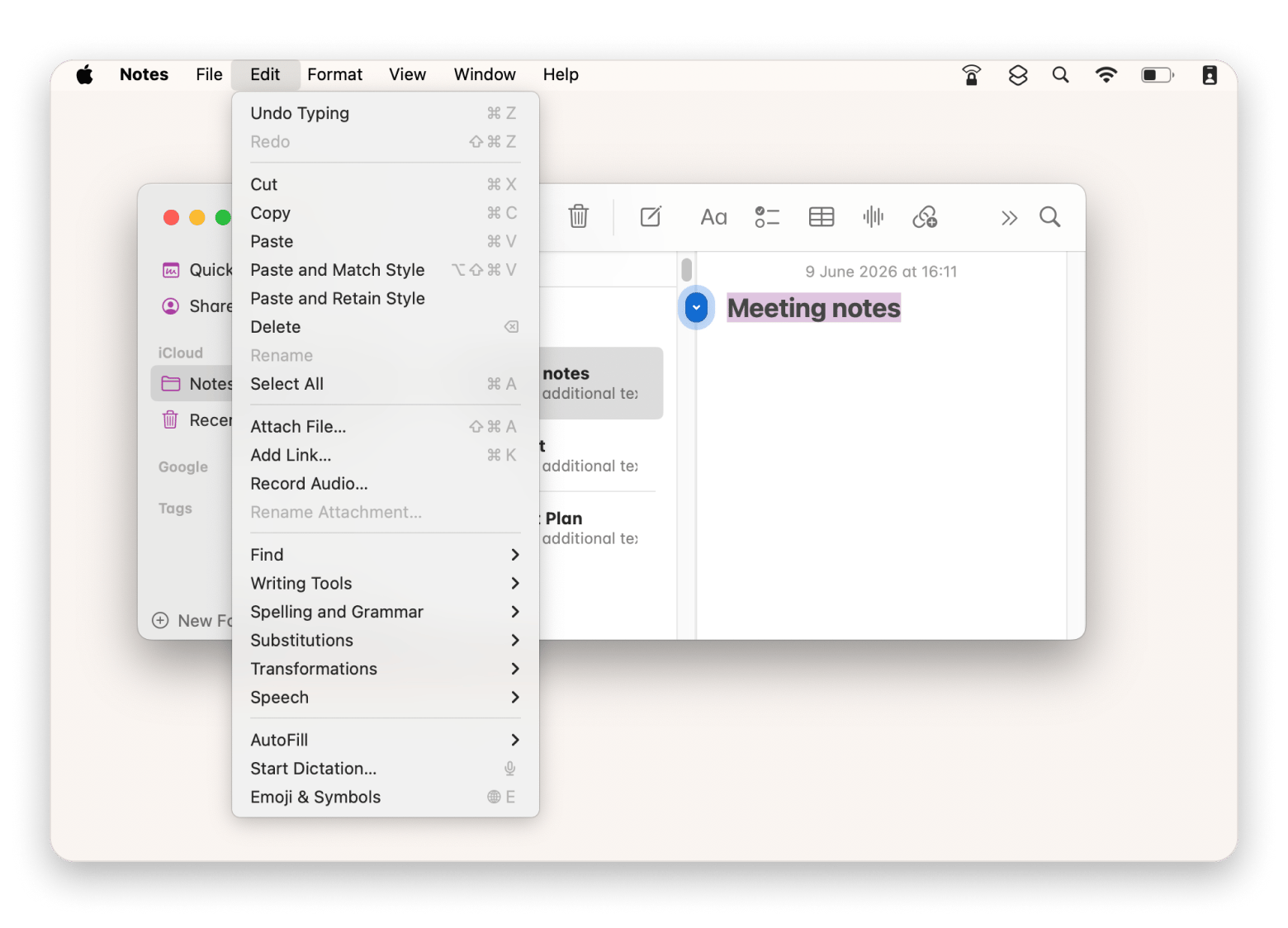1288x928 pixels.
Task: Add a table via toolbar icon
Action: [x=822, y=217]
